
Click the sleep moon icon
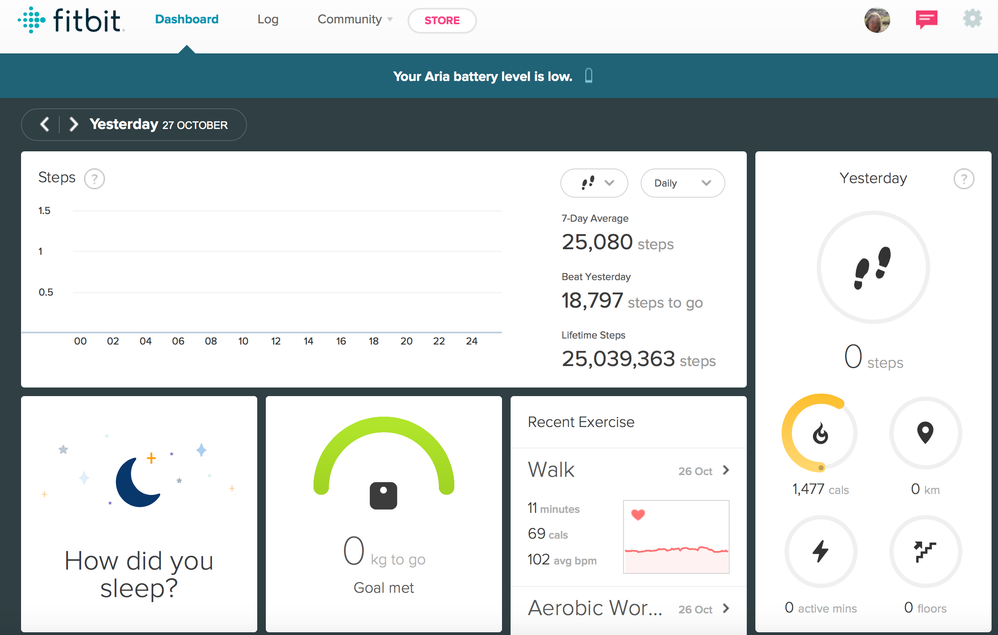click(x=137, y=482)
